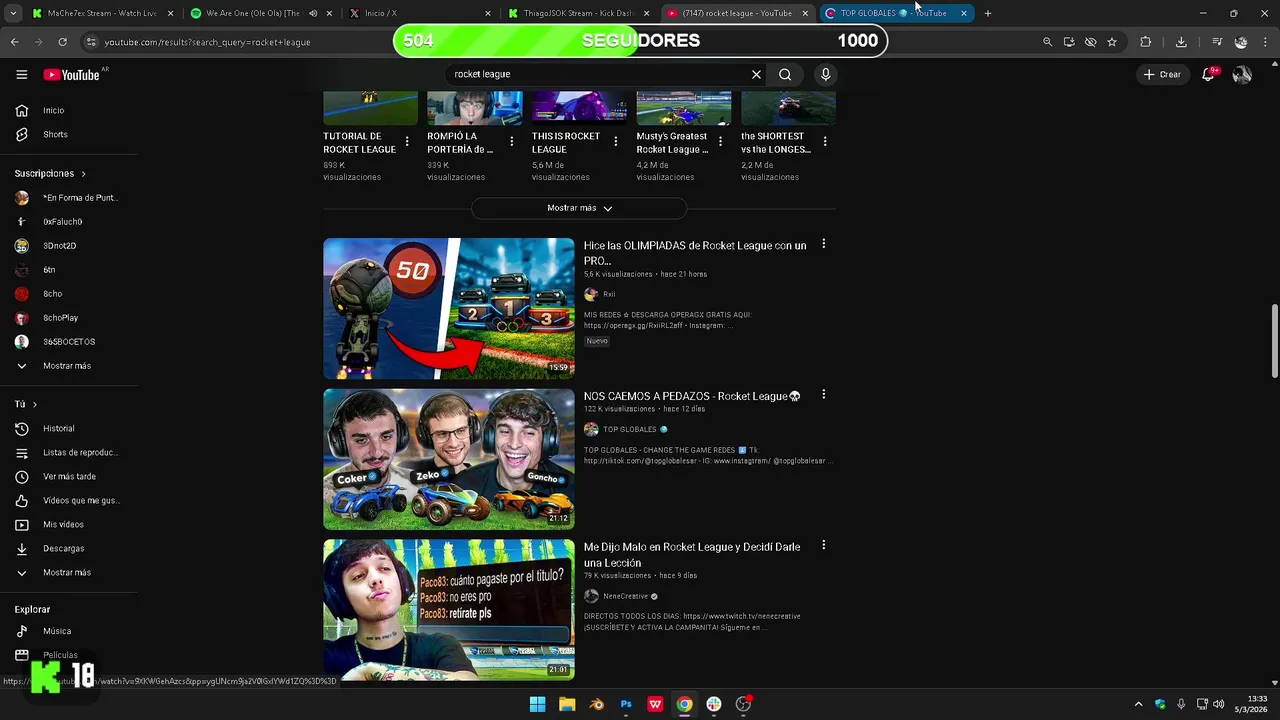Open options menu for TUTORIAL DE ROCKET LEAGUE
The image size is (1280, 720).
(407, 142)
